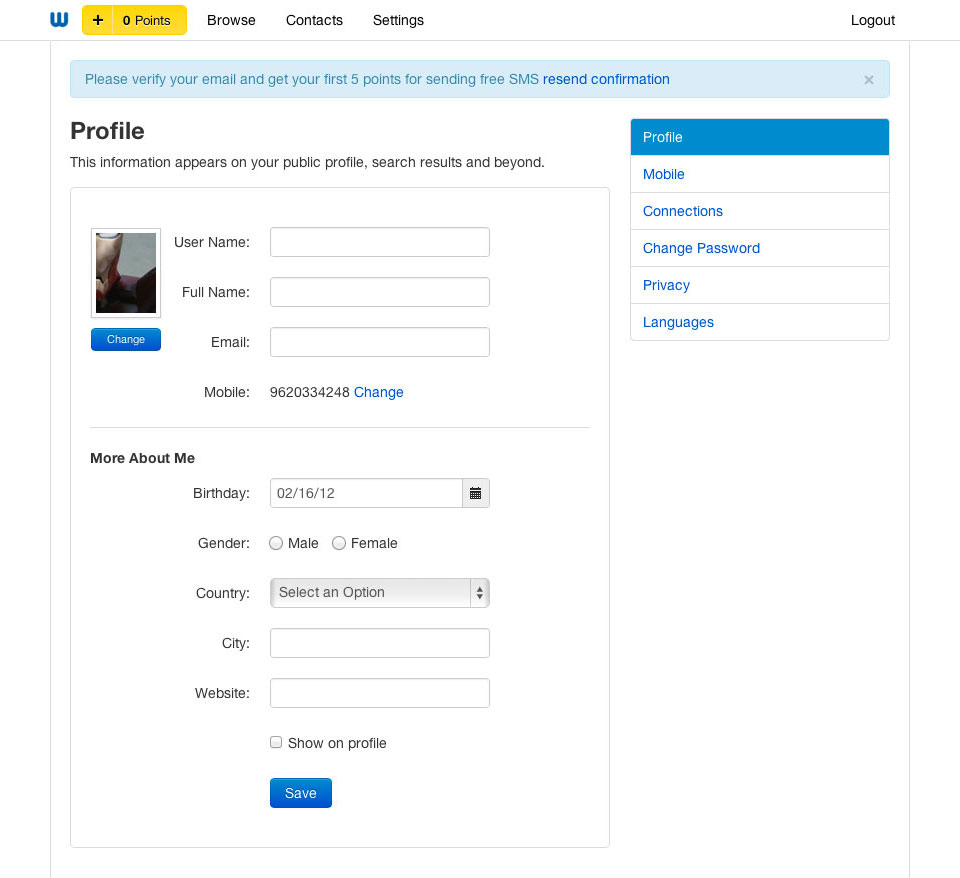Image resolution: width=960 pixels, height=878 pixels.
Task: Open Settings in the top navigation
Action: point(398,20)
